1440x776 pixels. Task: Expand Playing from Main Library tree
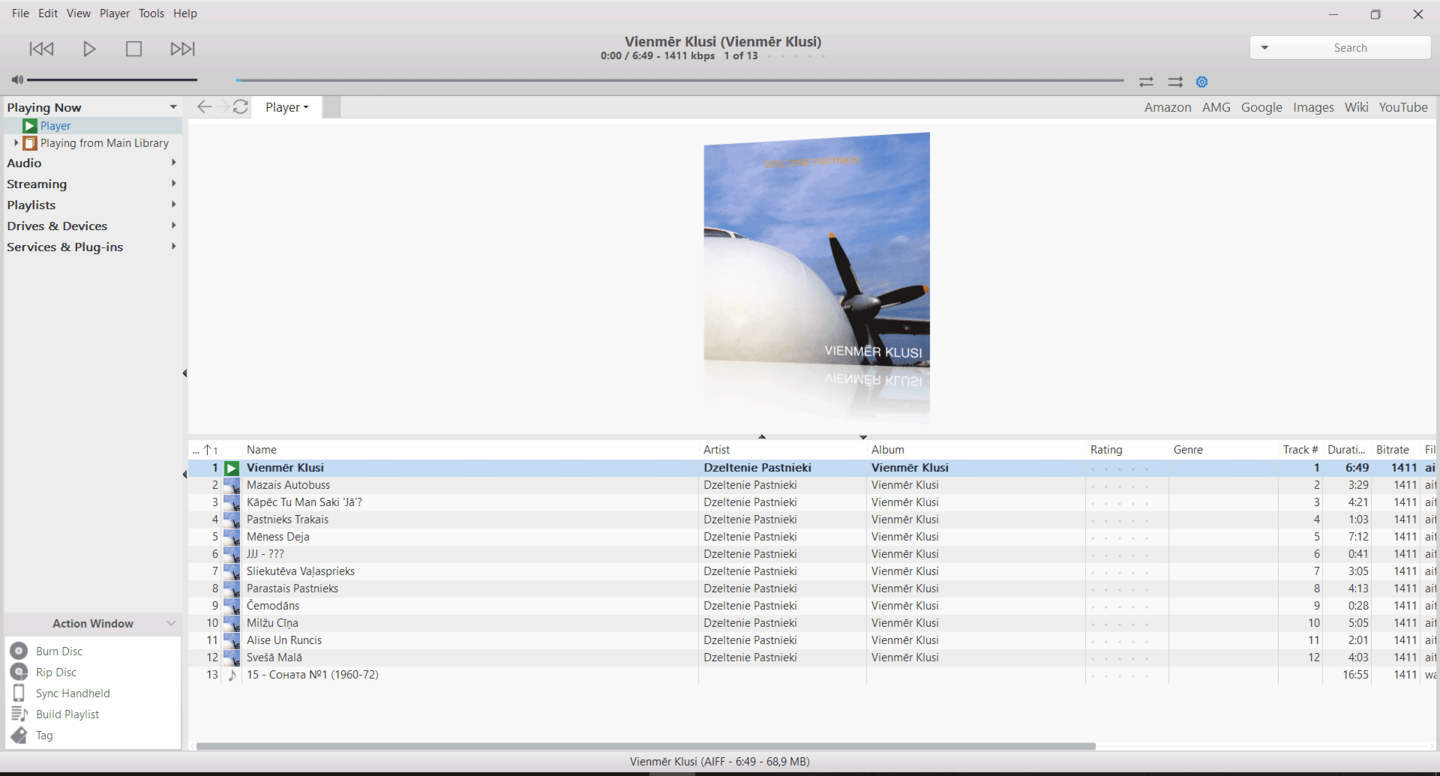16,143
